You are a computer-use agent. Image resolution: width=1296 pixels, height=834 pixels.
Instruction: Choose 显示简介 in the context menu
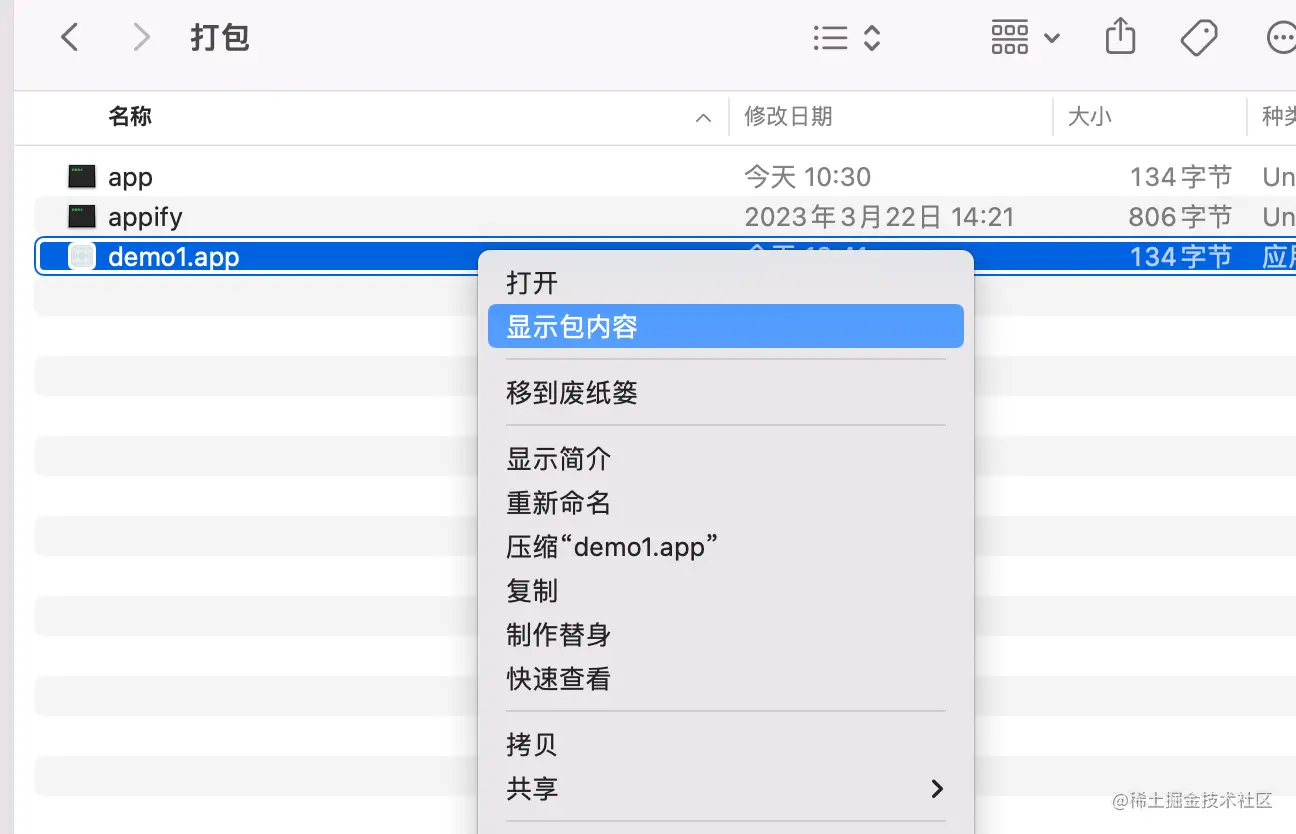(726, 458)
